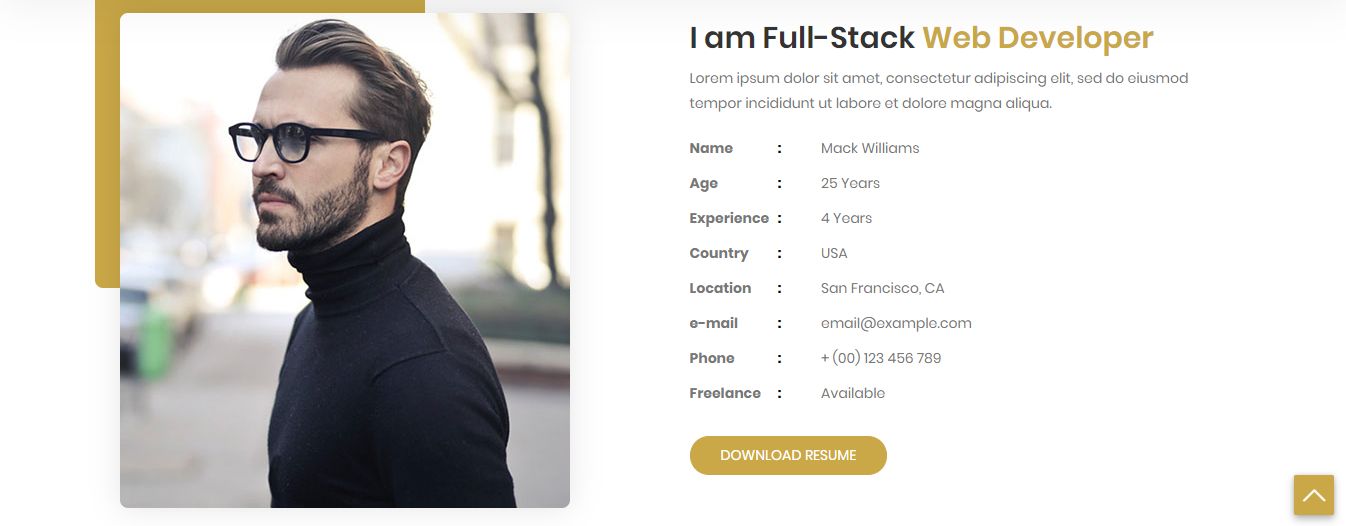Click the scroll-to-top arrow icon

point(1313,495)
